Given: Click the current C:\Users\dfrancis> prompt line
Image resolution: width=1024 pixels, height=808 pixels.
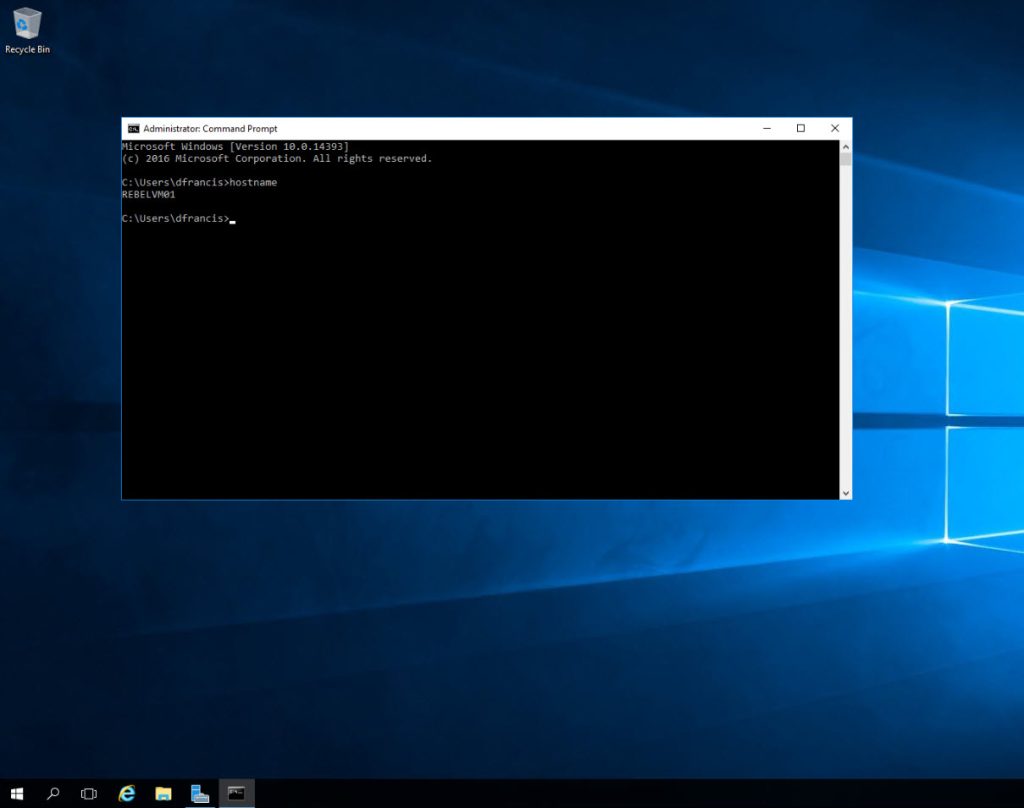Looking at the screenshot, I should 175,219.
